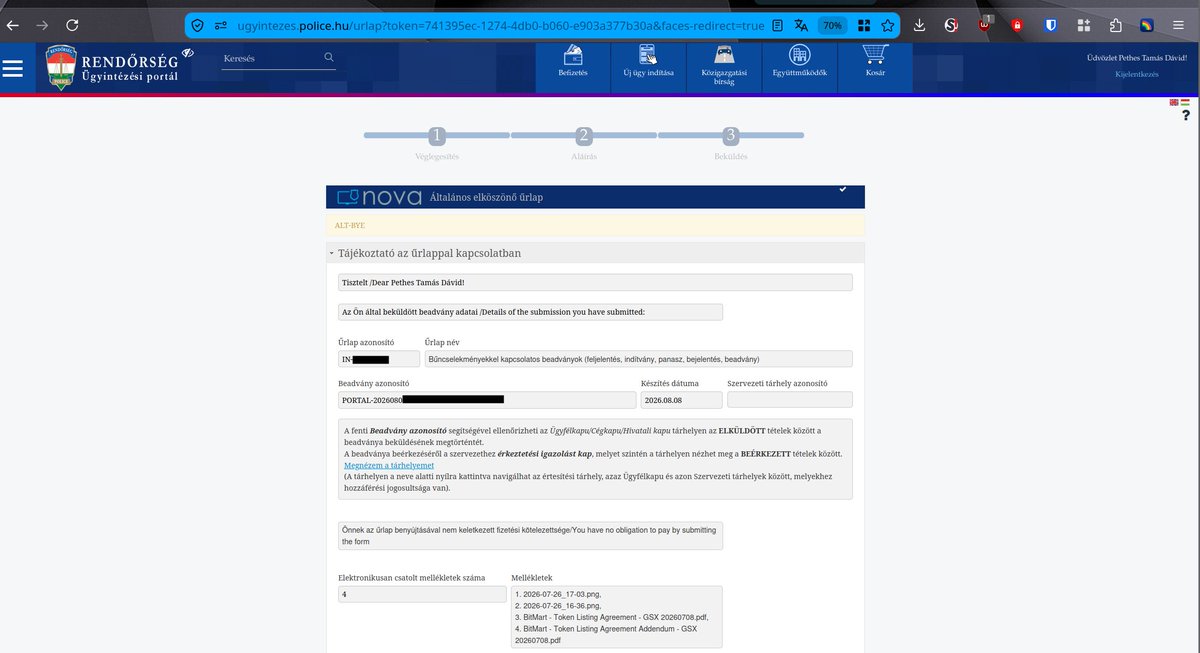This screenshot has height=653, width=1200.
Task: Reset the 70% zoom indicator
Action: tap(832, 25)
